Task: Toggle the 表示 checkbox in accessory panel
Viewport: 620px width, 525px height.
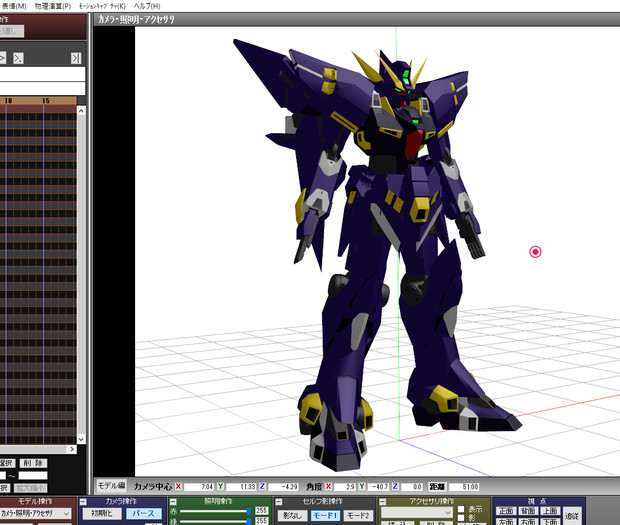Action: click(460, 508)
